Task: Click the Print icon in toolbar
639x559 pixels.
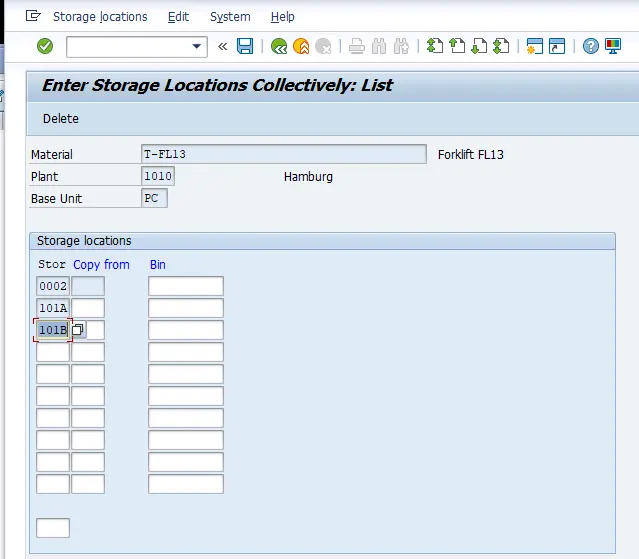Action: tap(357, 46)
